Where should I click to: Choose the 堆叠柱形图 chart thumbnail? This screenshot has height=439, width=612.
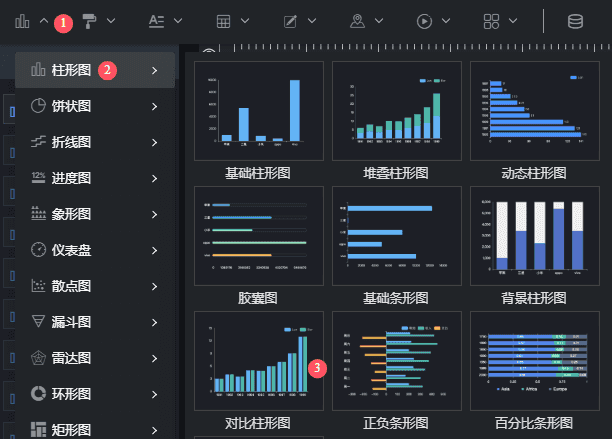tap(397, 111)
